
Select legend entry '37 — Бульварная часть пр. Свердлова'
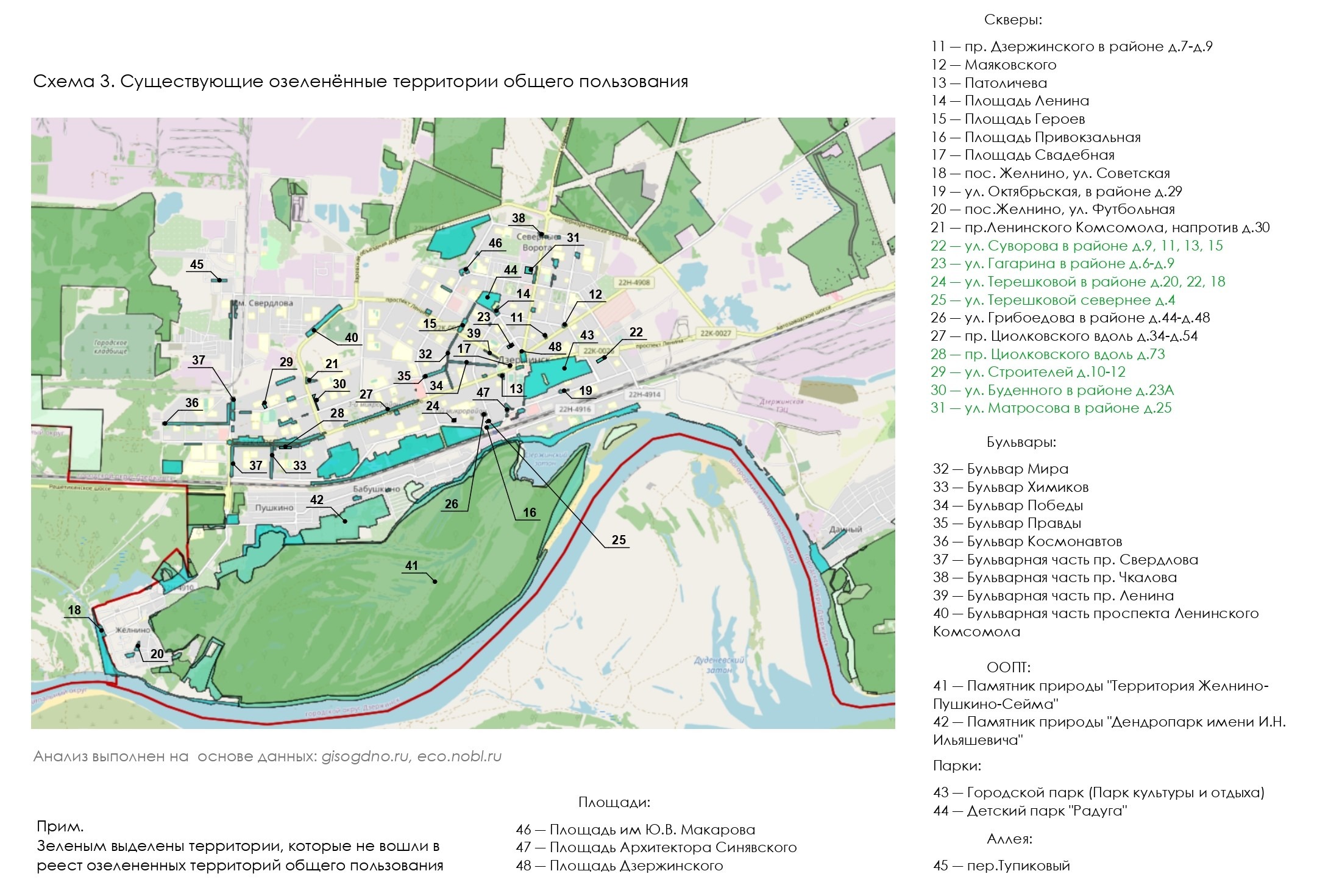(1066, 560)
